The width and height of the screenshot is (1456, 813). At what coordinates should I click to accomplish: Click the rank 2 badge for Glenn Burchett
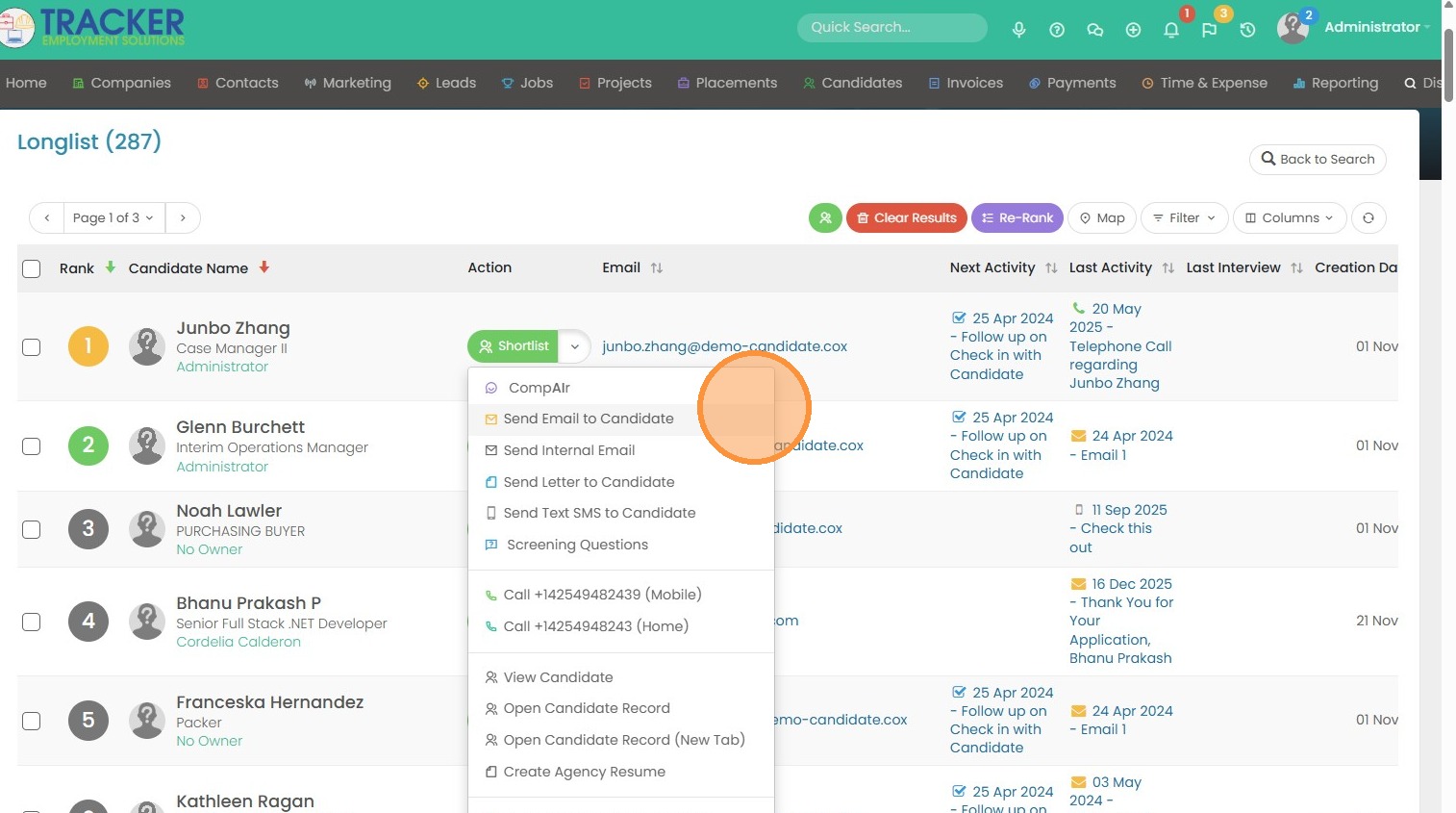coord(88,445)
